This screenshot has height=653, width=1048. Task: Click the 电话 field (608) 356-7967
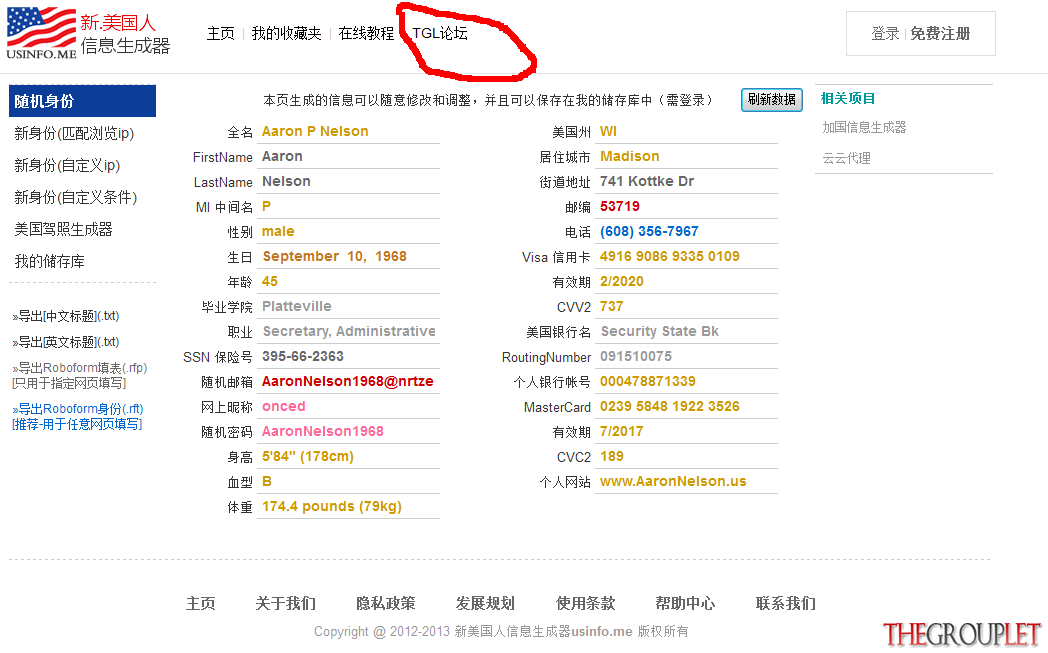[x=686, y=231]
